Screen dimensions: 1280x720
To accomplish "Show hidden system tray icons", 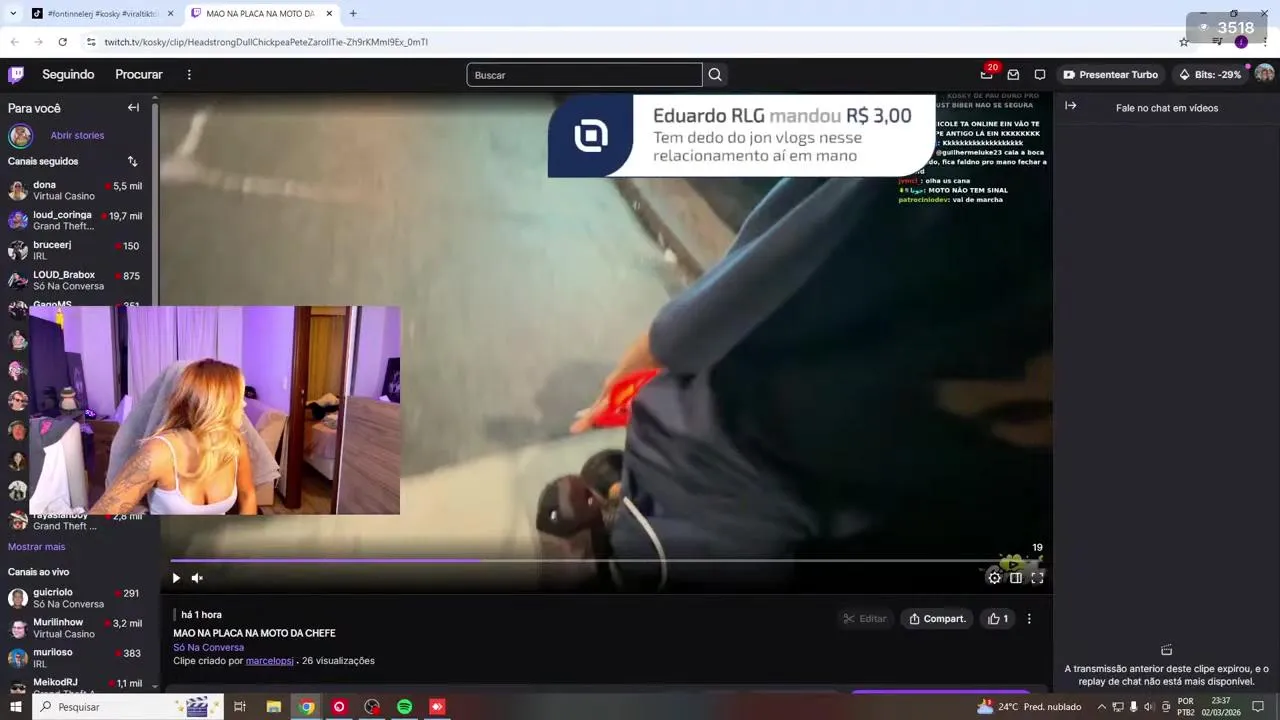I will [1102, 707].
